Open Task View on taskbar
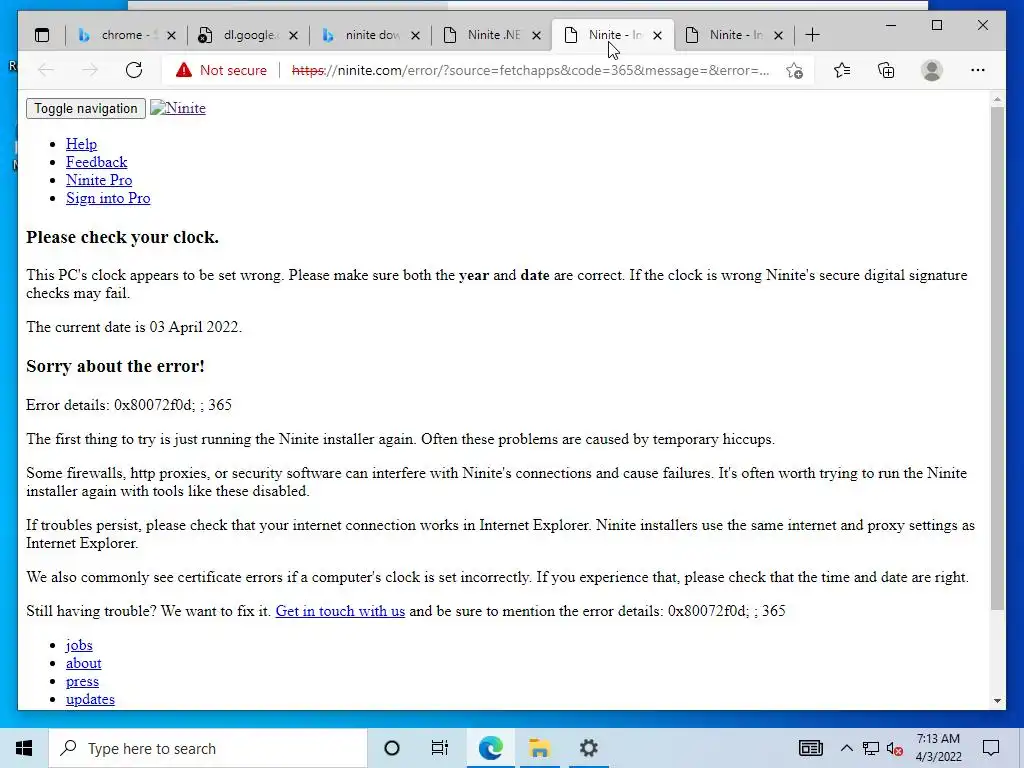This screenshot has width=1024, height=768. (440, 748)
